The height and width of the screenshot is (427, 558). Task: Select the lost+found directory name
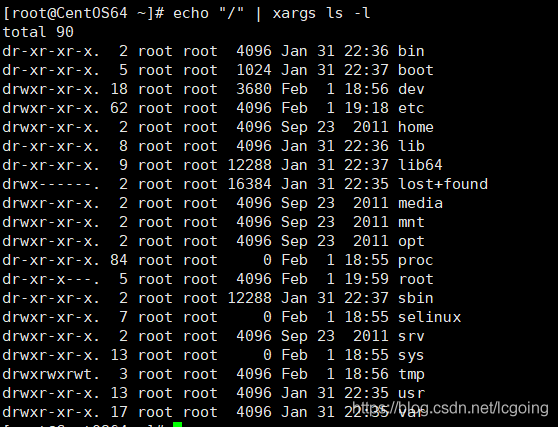click(x=443, y=184)
